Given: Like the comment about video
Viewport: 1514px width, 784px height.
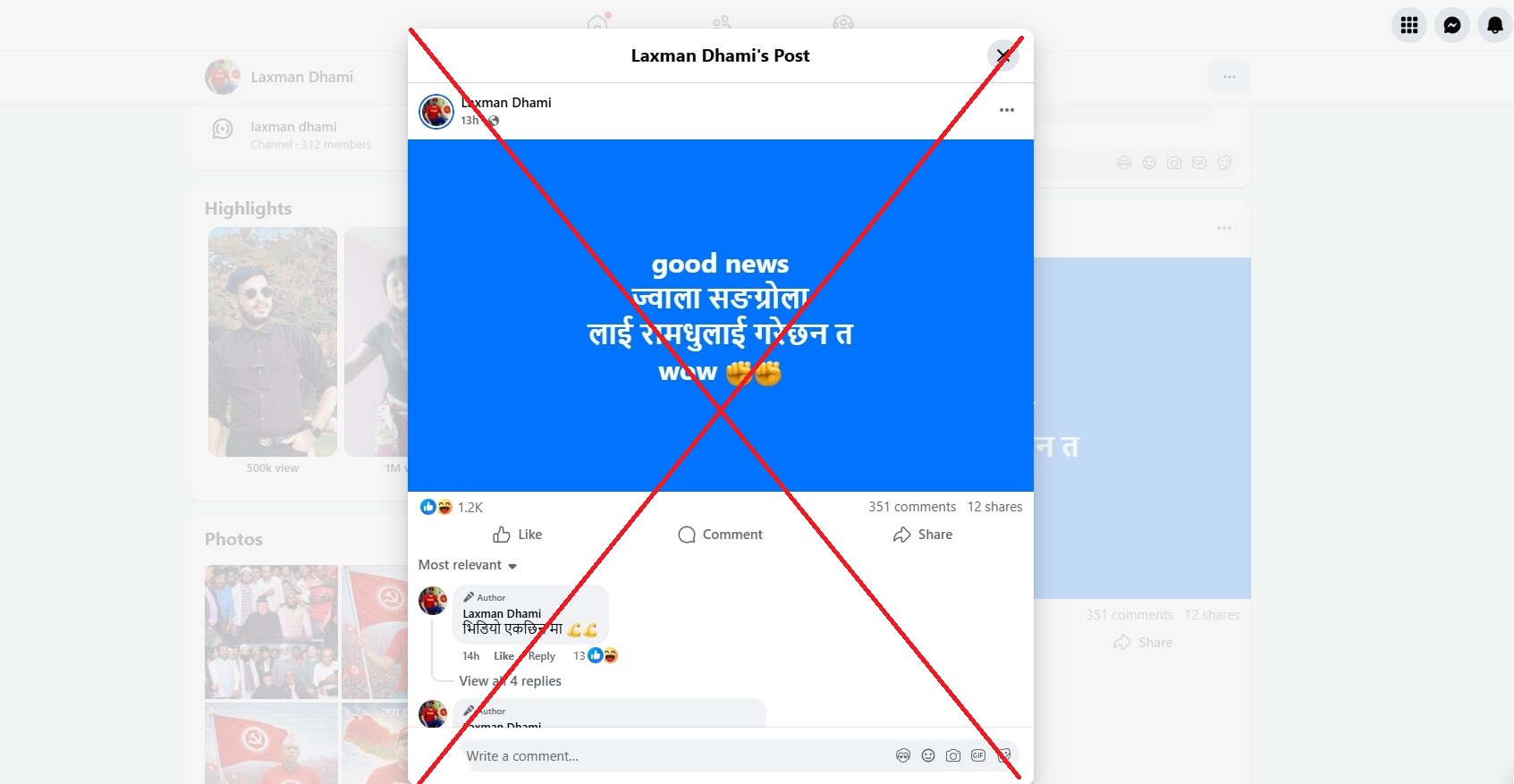Looking at the screenshot, I should 503,656.
